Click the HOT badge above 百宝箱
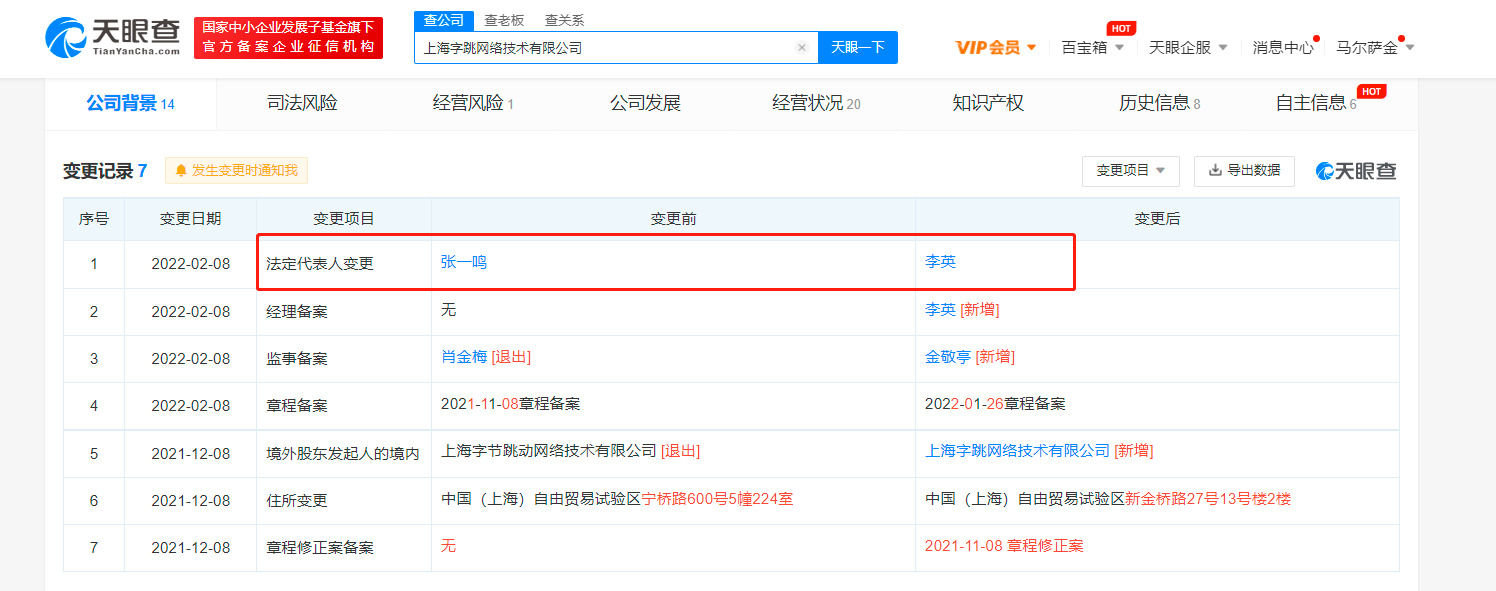 click(1120, 28)
